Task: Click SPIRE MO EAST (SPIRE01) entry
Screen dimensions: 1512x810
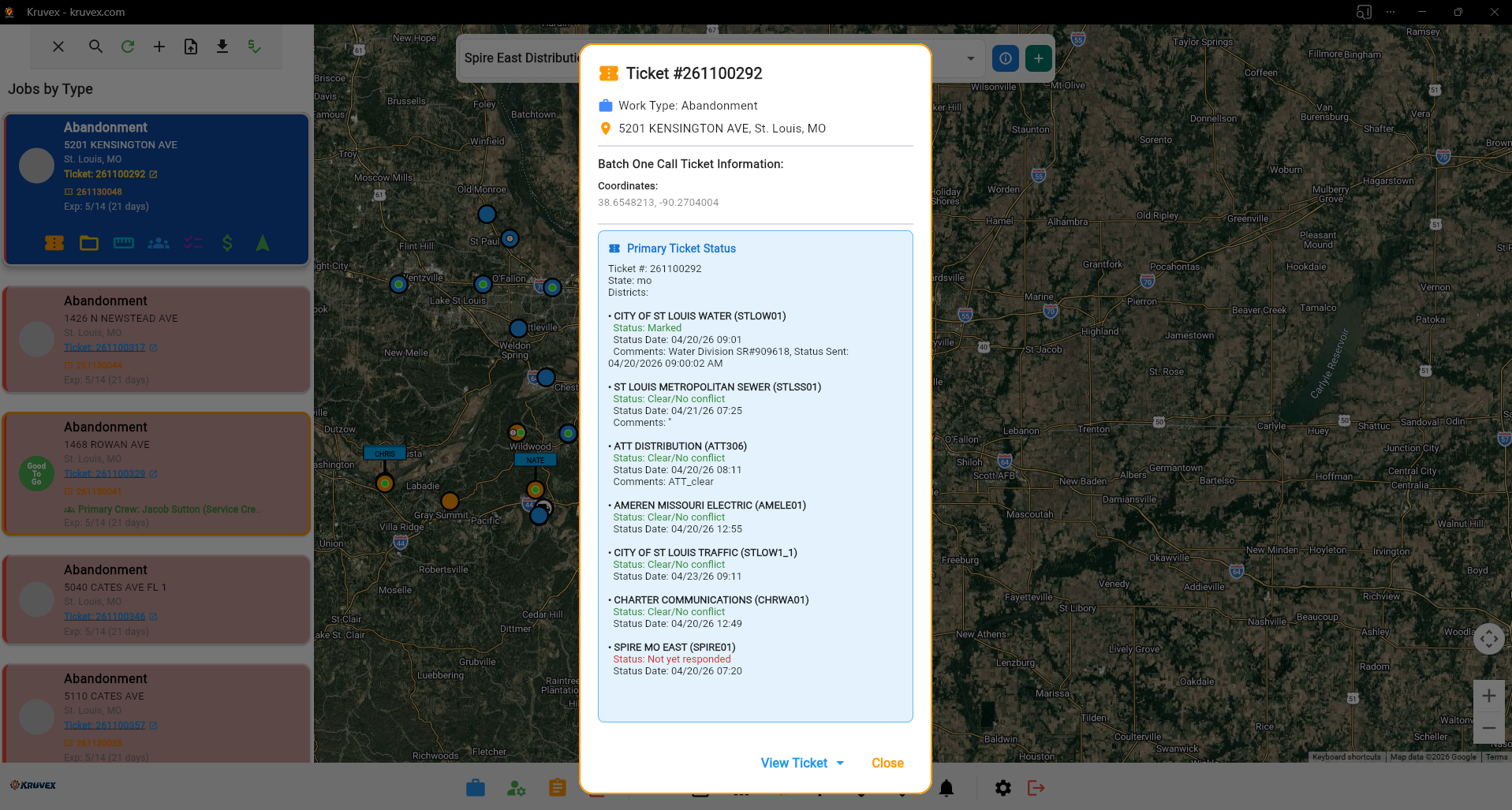Action: click(674, 648)
